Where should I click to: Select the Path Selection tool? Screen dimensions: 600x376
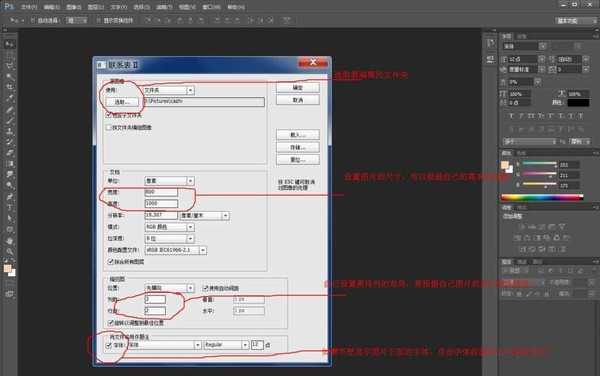point(9,219)
